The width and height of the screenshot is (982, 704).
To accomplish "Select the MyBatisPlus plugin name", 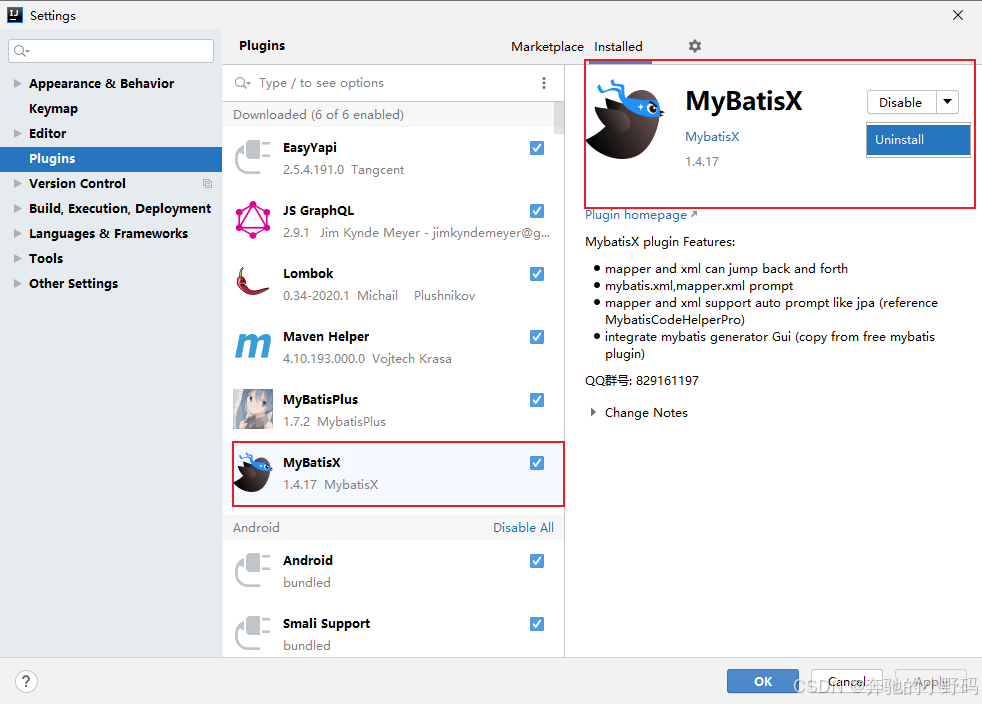I will tap(321, 400).
